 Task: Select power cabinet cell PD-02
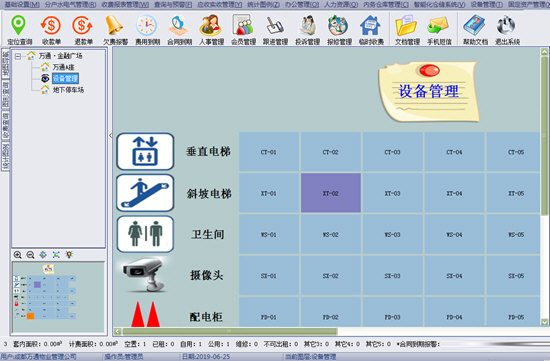331,312
